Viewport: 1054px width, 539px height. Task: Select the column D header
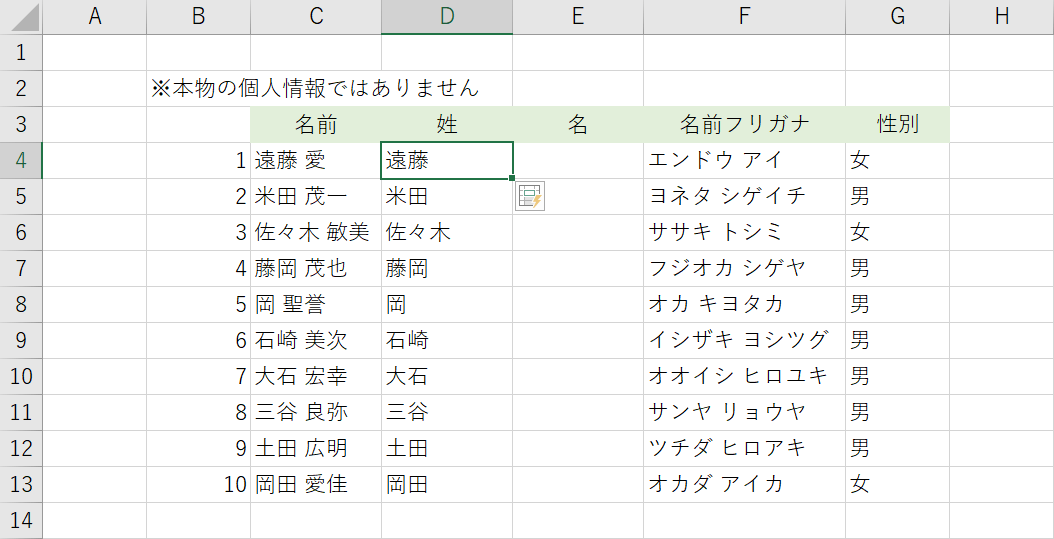tap(446, 17)
